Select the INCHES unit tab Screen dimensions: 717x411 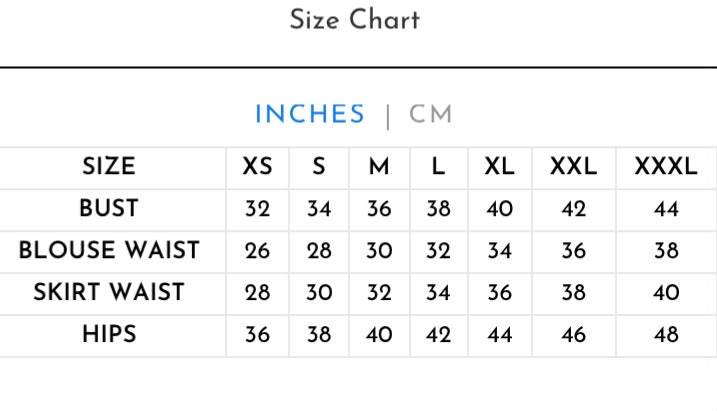(310, 114)
